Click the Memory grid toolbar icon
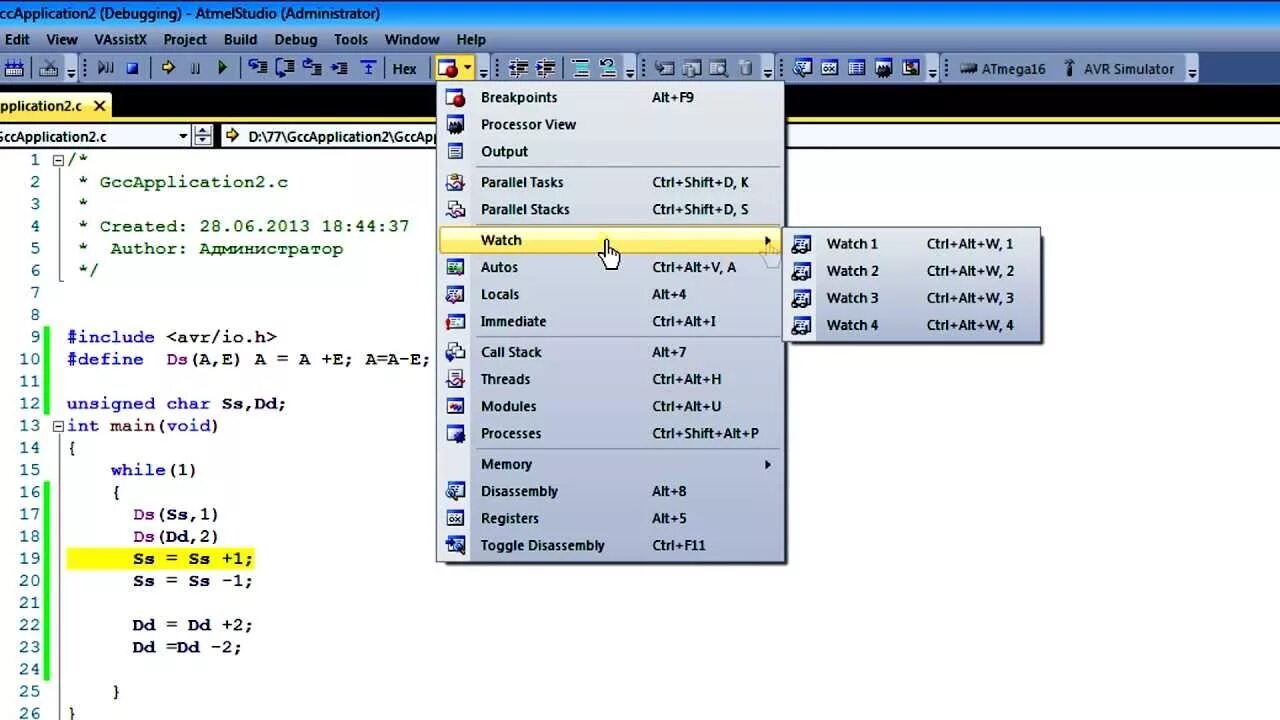The image size is (1280, 720). [x=856, y=68]
